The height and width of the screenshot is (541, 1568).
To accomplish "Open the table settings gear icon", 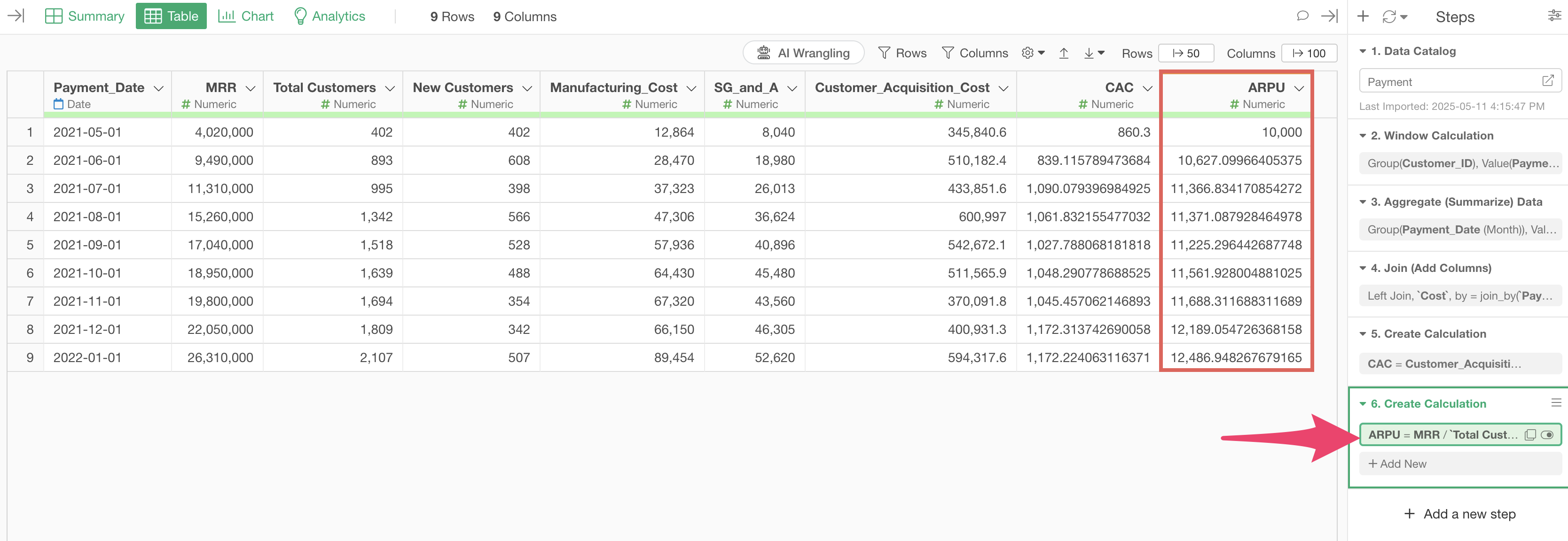I will click(x=1027, y=53).
